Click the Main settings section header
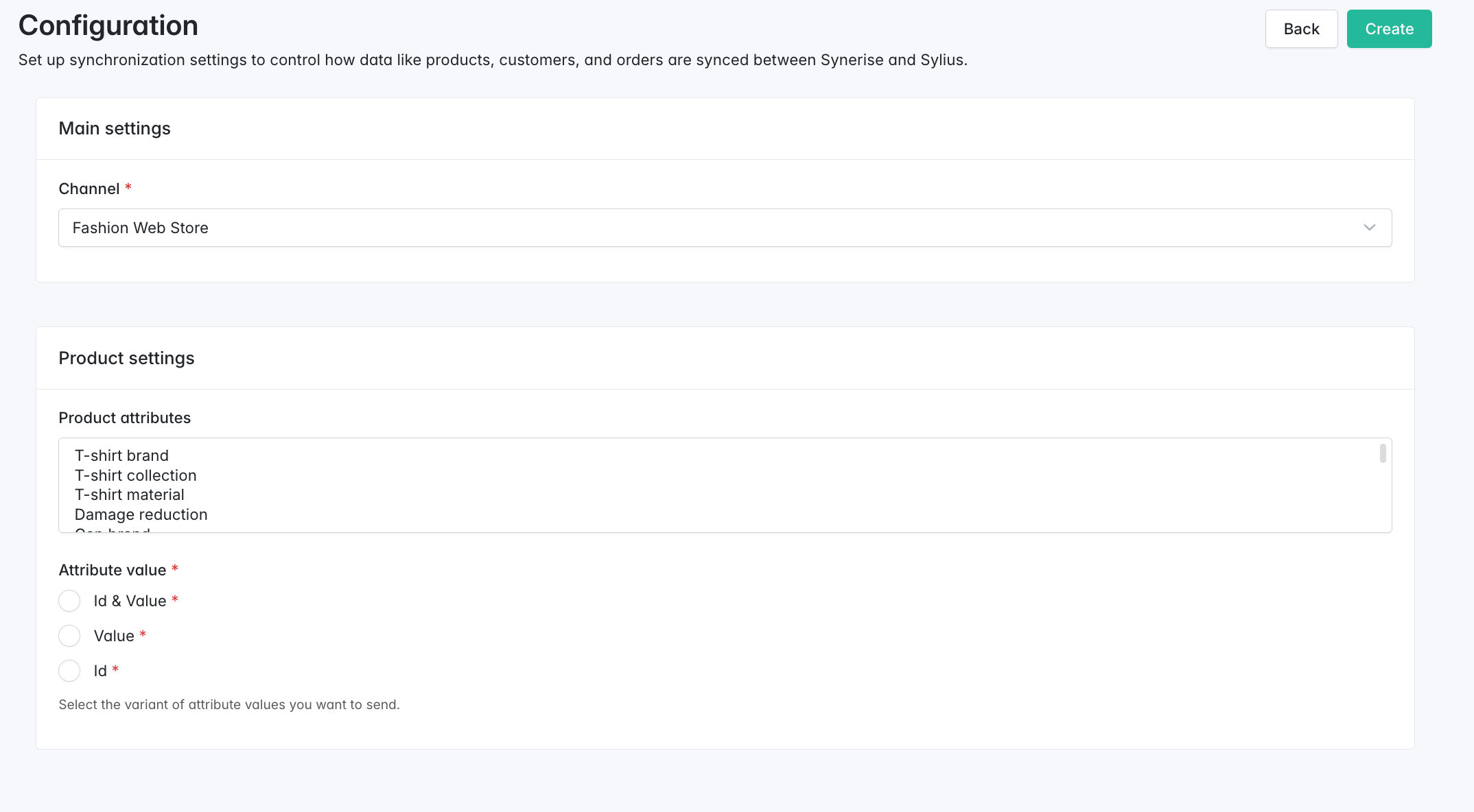 tap(115, 128)
